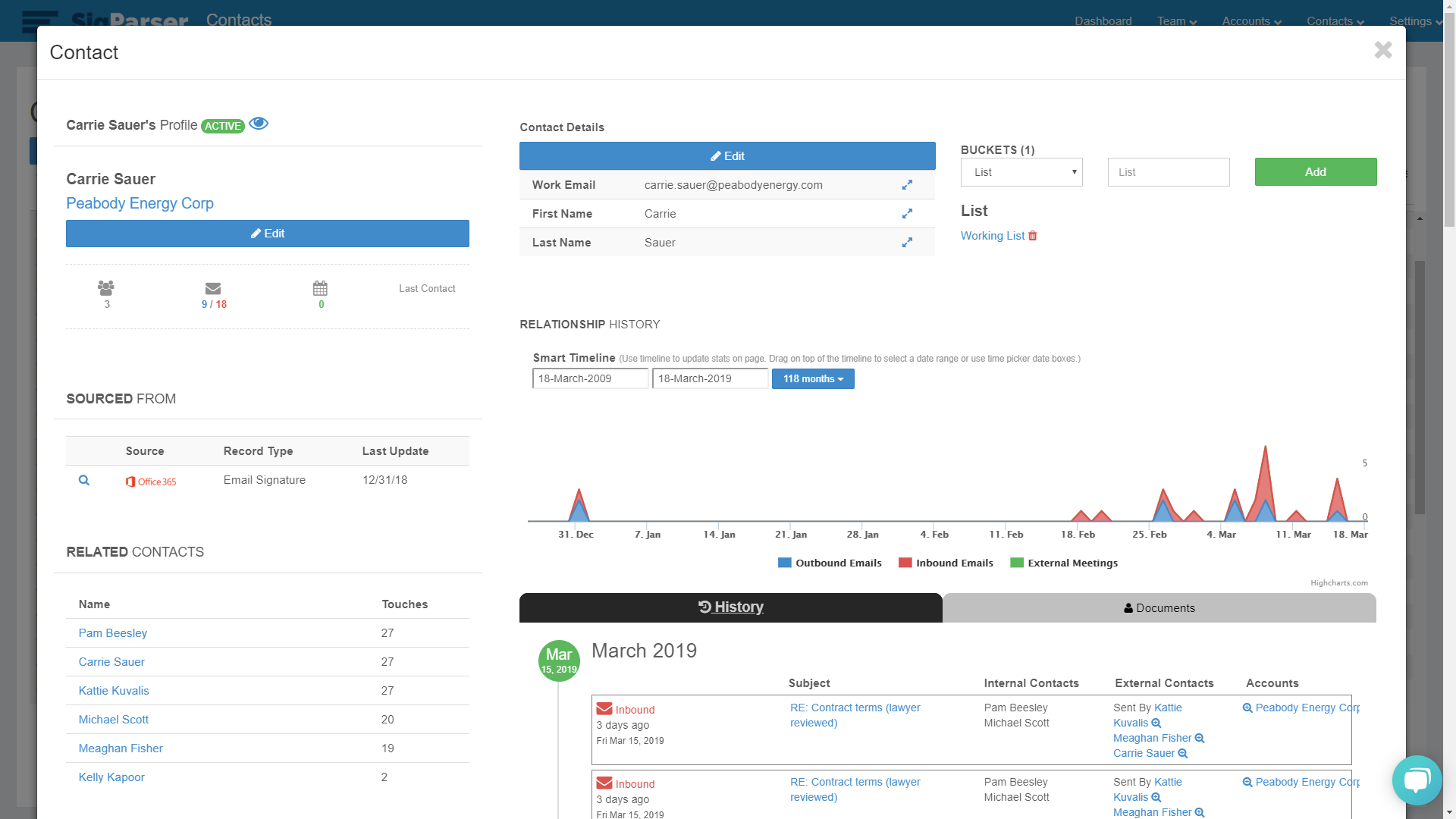Viewport: 1456px width, 819px height.
Task: Select the History tab
Action: pyautogui.click(x=730, y=607)
